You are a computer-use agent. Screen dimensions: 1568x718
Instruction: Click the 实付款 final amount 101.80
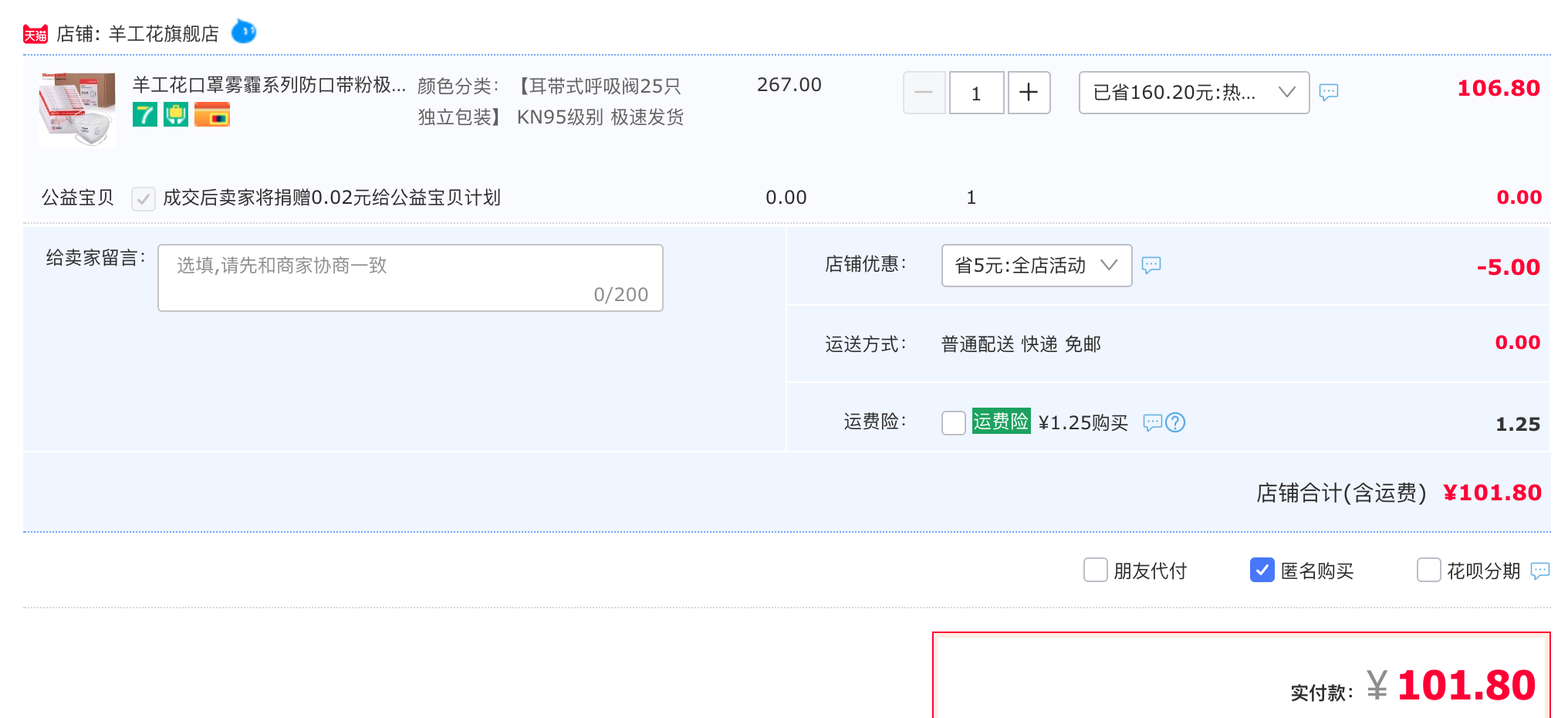pos(1466,686)
